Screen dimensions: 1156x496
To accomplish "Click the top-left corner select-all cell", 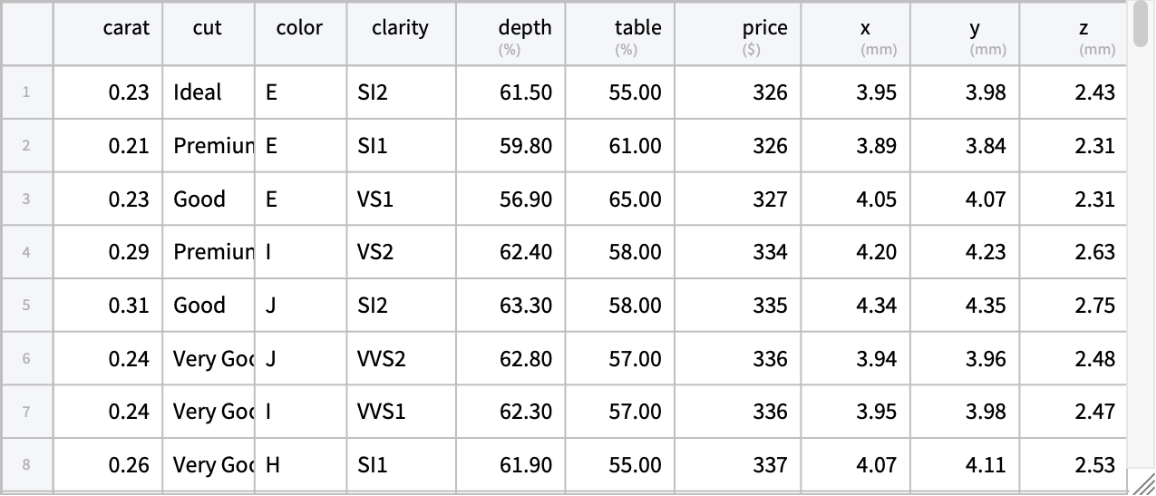I will pos(27,34).
